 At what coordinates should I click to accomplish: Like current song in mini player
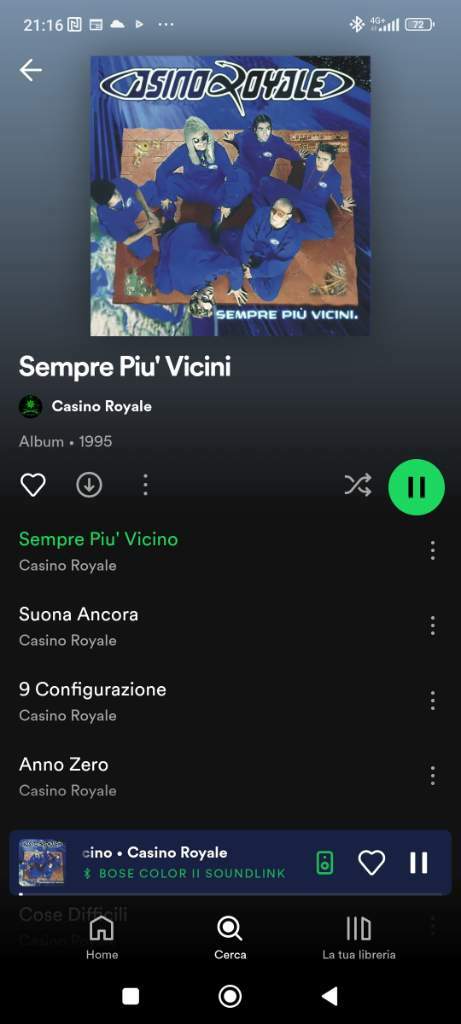pos(372,863)
